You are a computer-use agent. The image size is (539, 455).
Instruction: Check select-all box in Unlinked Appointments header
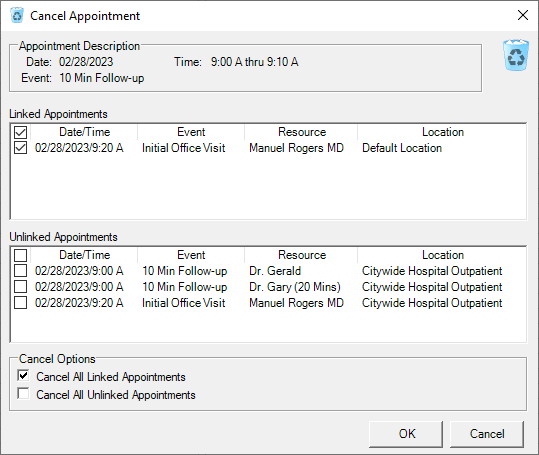21,255
